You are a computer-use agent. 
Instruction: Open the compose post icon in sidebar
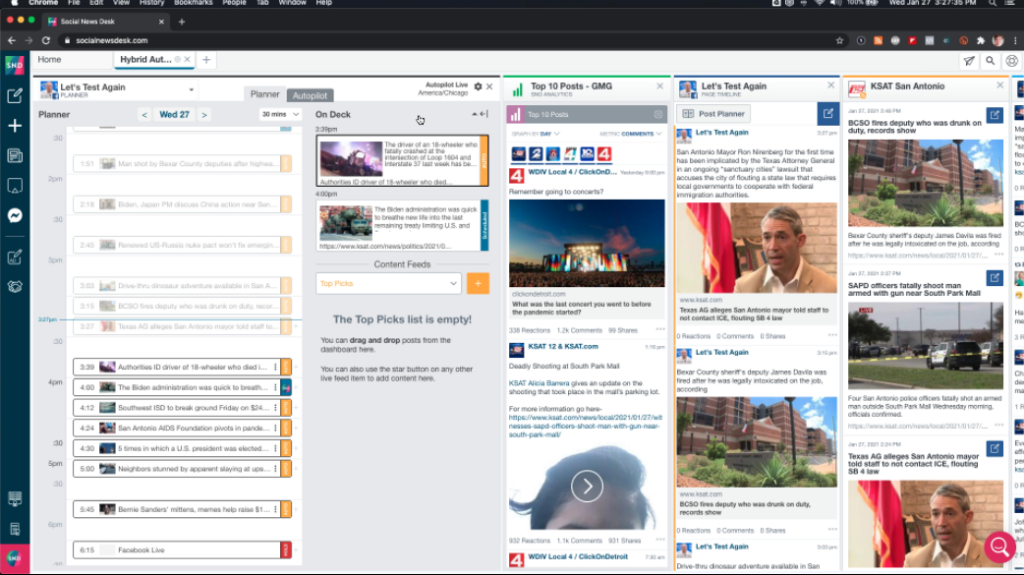click(x=14, y=95)
